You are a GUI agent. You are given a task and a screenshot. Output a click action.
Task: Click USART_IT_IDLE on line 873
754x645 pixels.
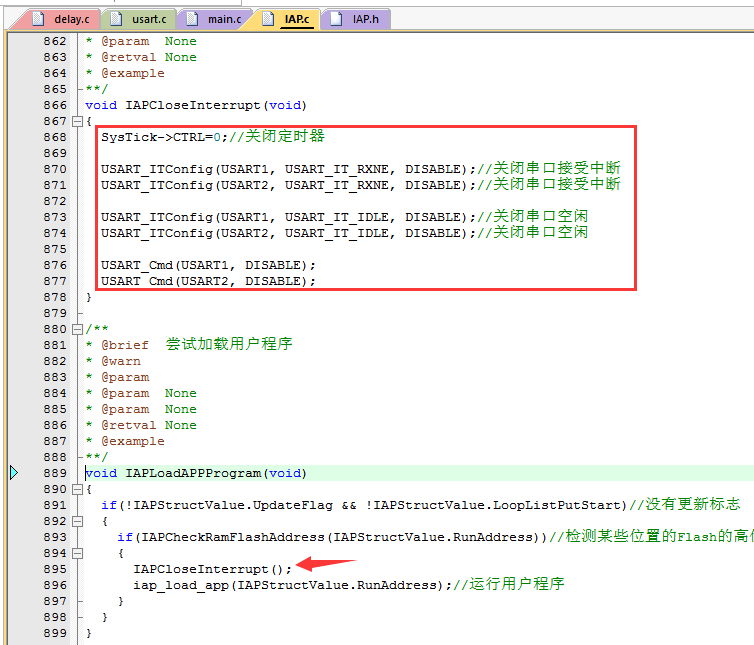click(x=337, y=217)
